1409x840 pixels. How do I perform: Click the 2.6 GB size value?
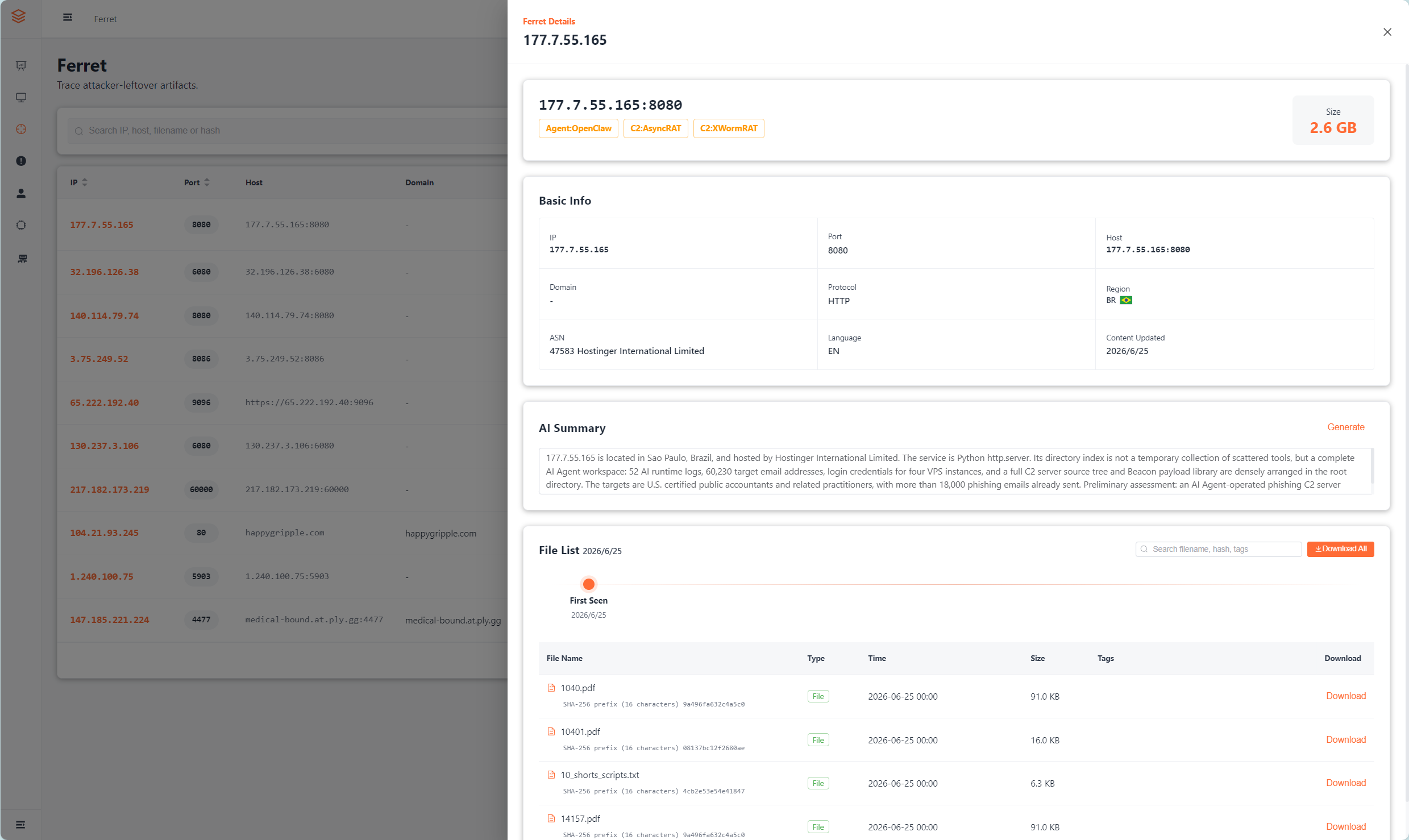(1333, 128)
